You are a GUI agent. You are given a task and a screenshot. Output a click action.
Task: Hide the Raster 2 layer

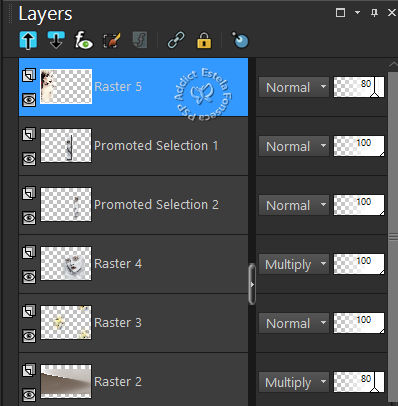pyautogui.click(x=29, y=395)
